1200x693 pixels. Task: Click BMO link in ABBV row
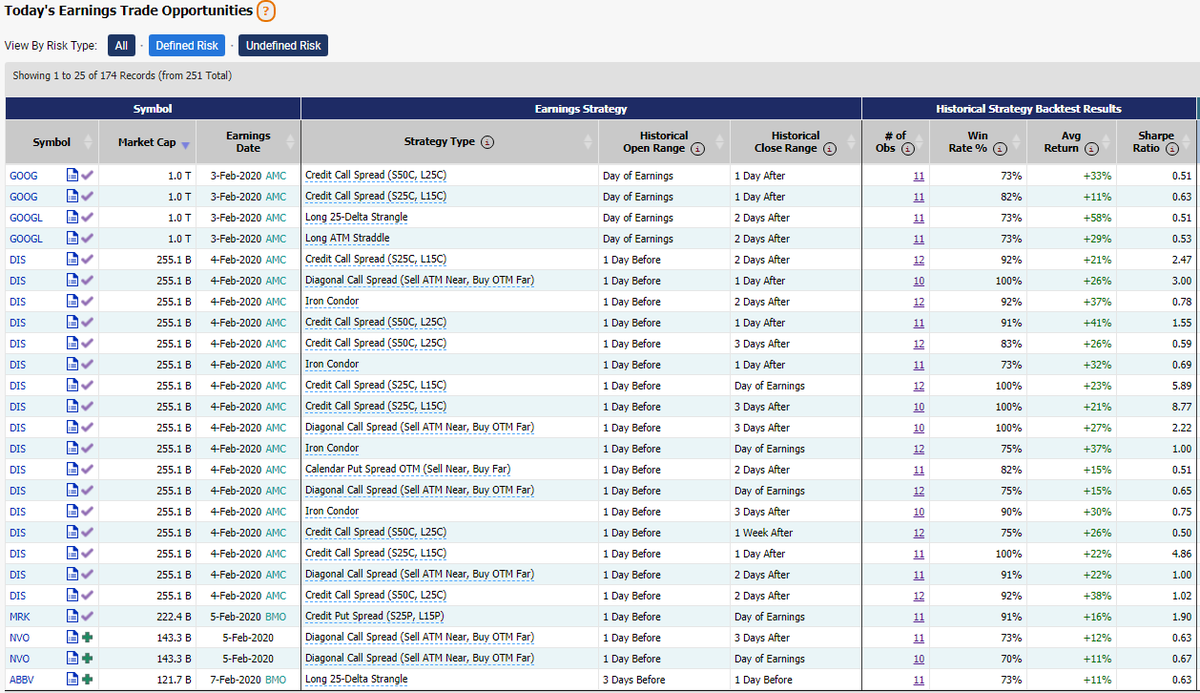click(276, 680)
